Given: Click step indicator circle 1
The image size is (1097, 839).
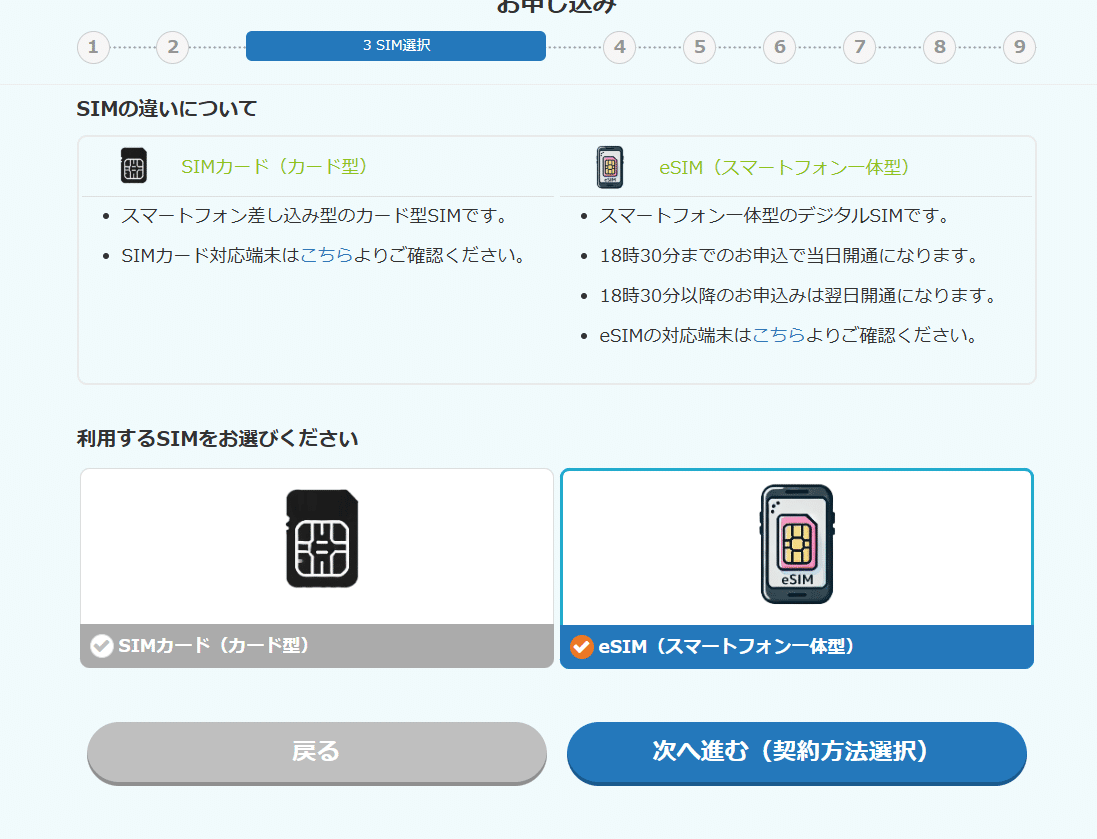Looking at the screenshot, I should tap(93, 47).
